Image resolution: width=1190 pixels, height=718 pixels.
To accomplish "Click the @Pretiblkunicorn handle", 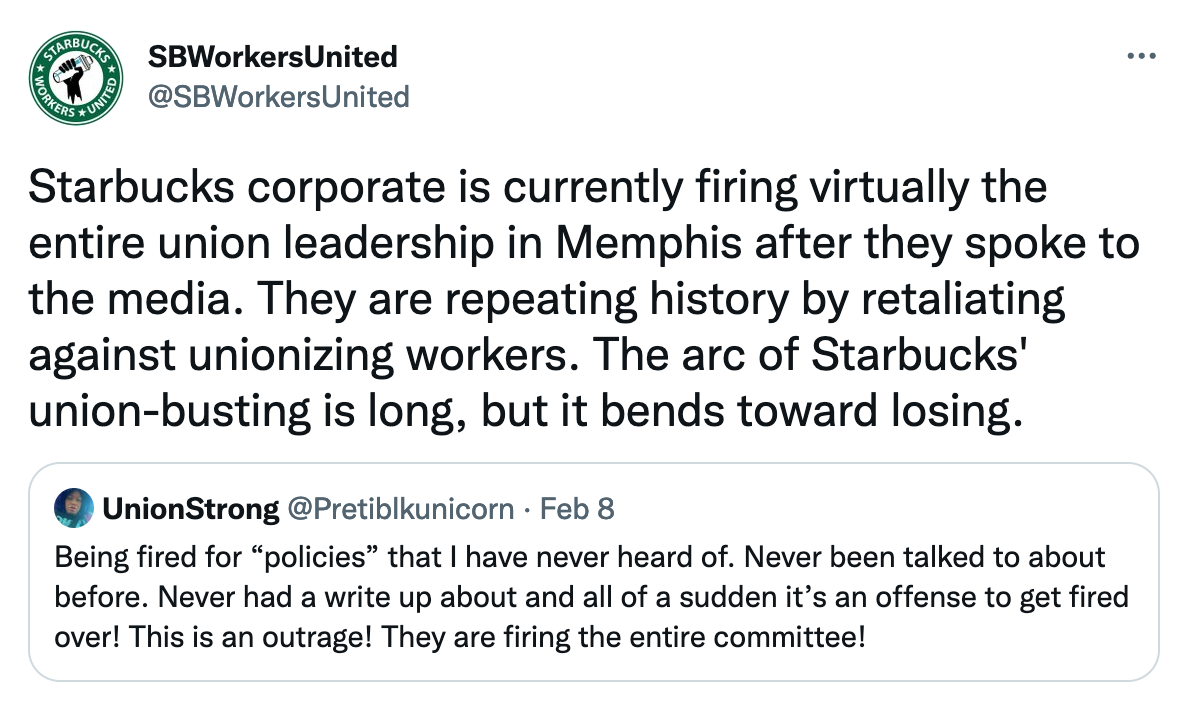I will [x=400, y=509].
